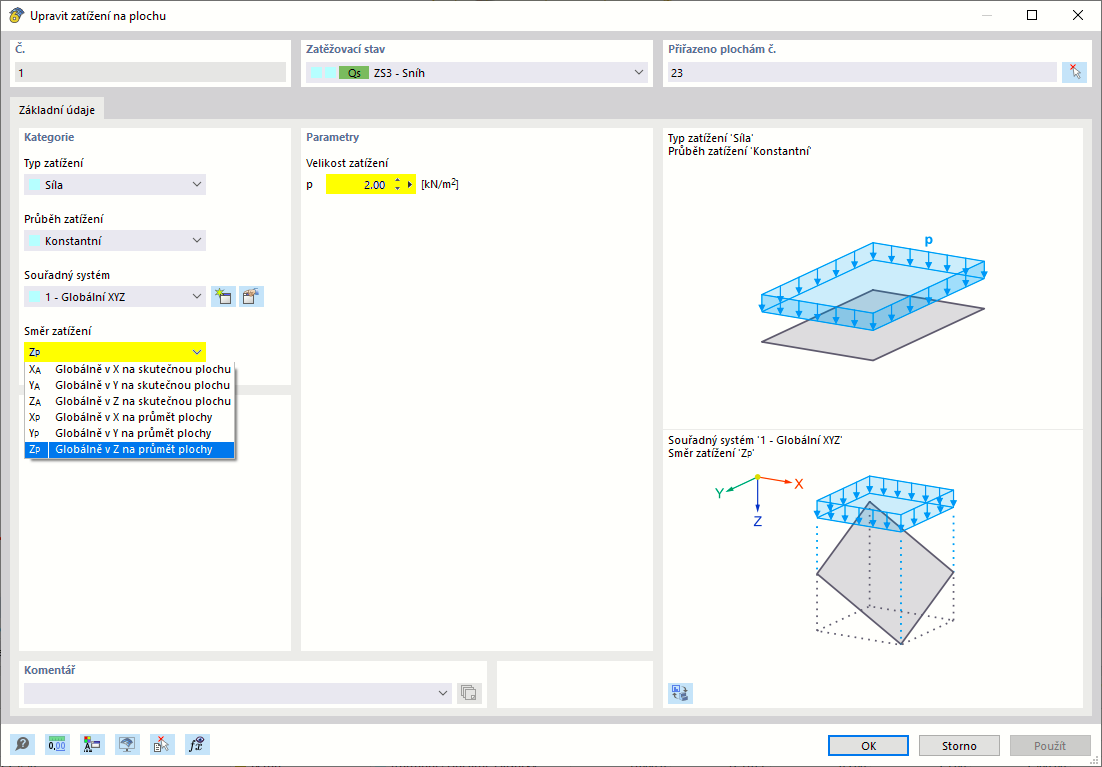
Task: Click the green Qs load case swatch
Action: tap(354, 72)
